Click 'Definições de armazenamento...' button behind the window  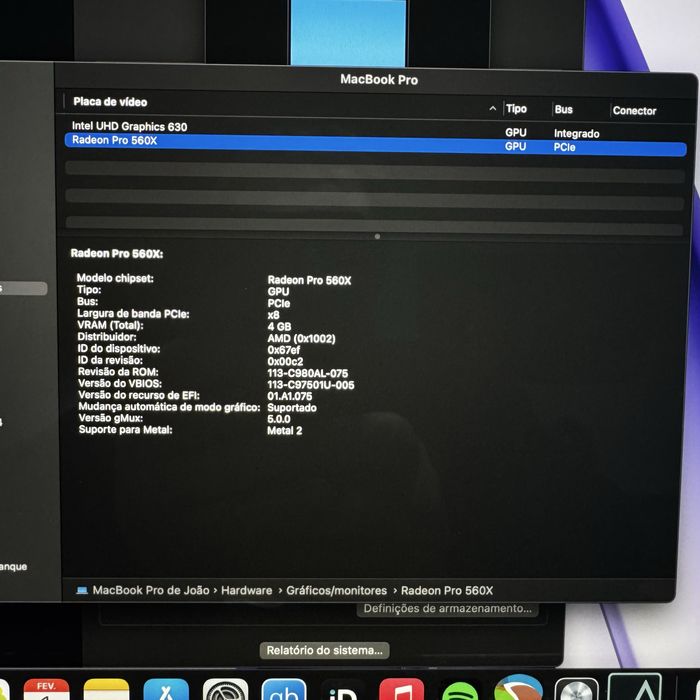[x=447, y=609]
